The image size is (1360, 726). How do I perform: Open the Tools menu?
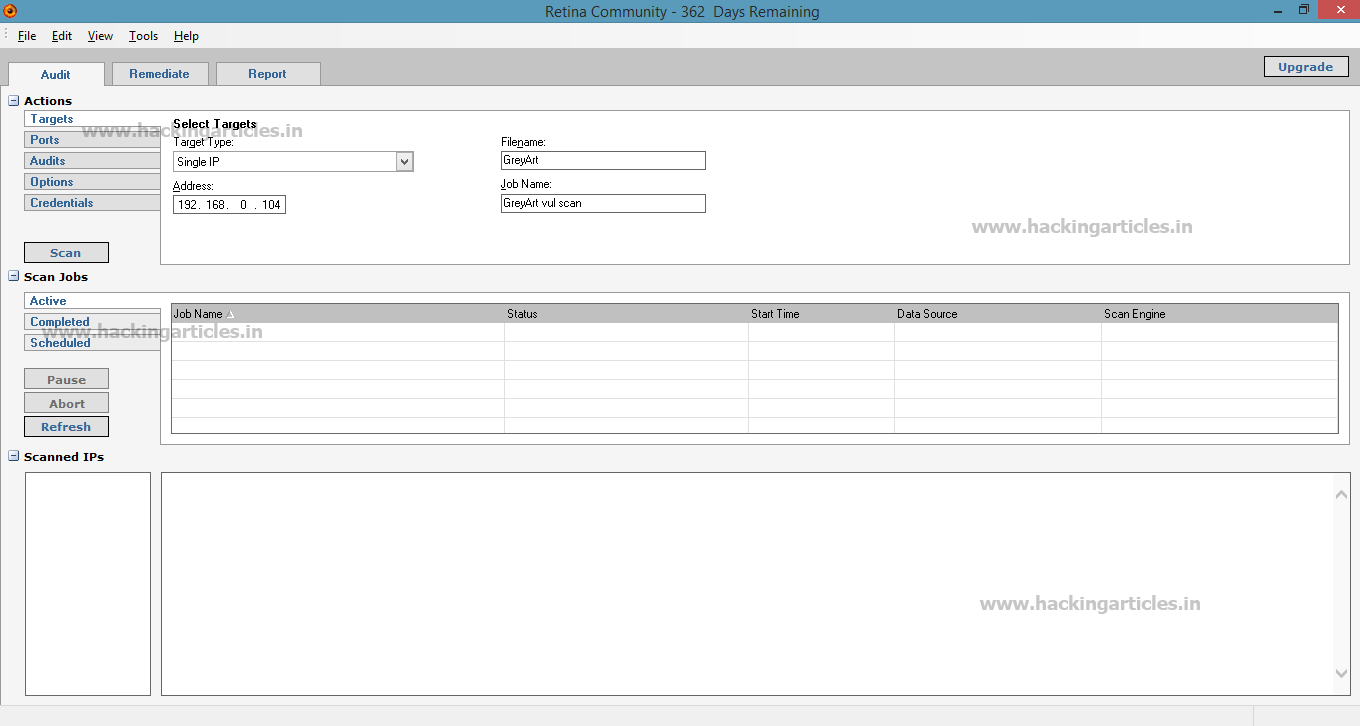pyautogui.click(x=143, y=36)
